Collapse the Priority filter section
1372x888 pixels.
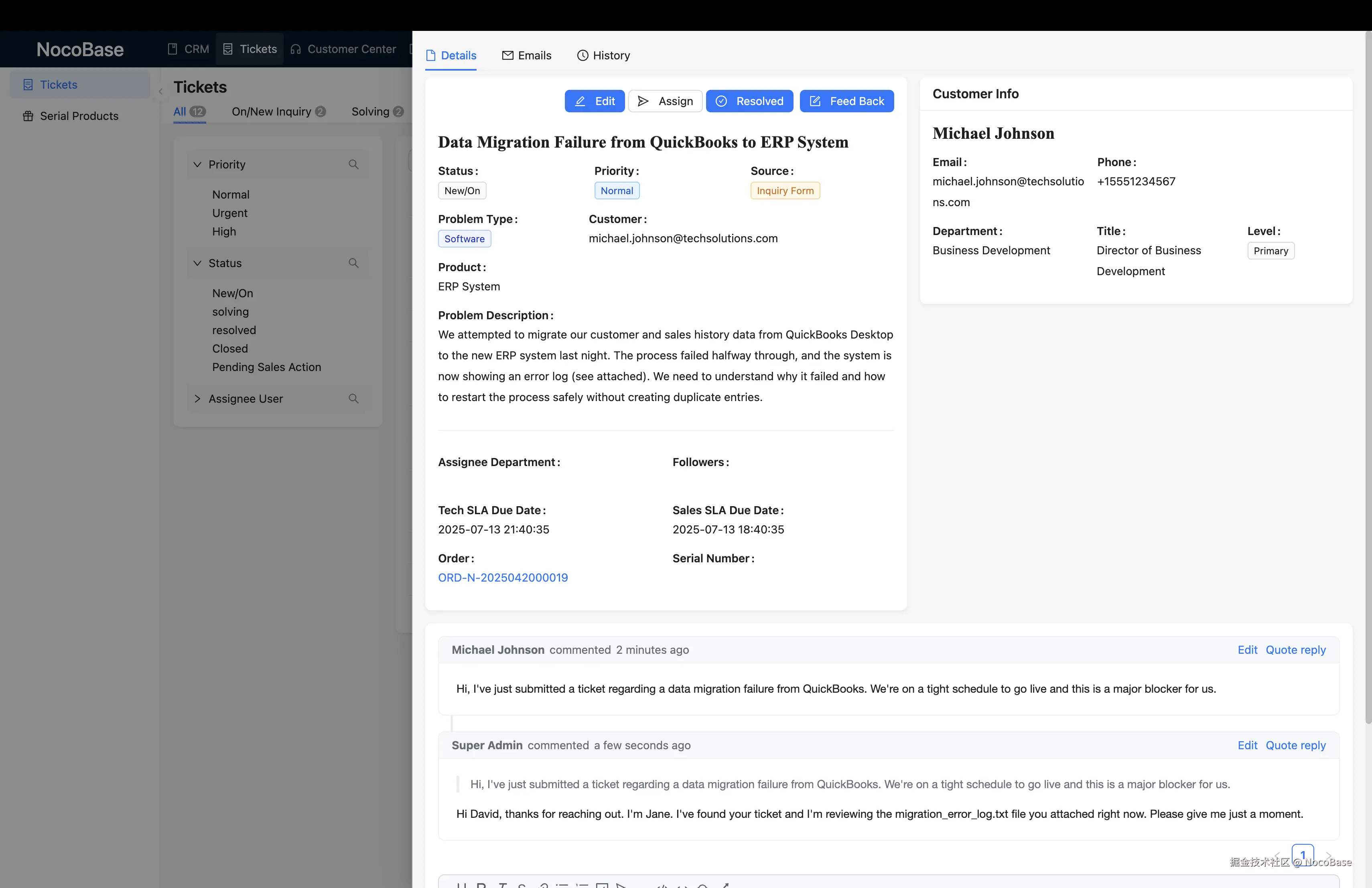[198, 164]
